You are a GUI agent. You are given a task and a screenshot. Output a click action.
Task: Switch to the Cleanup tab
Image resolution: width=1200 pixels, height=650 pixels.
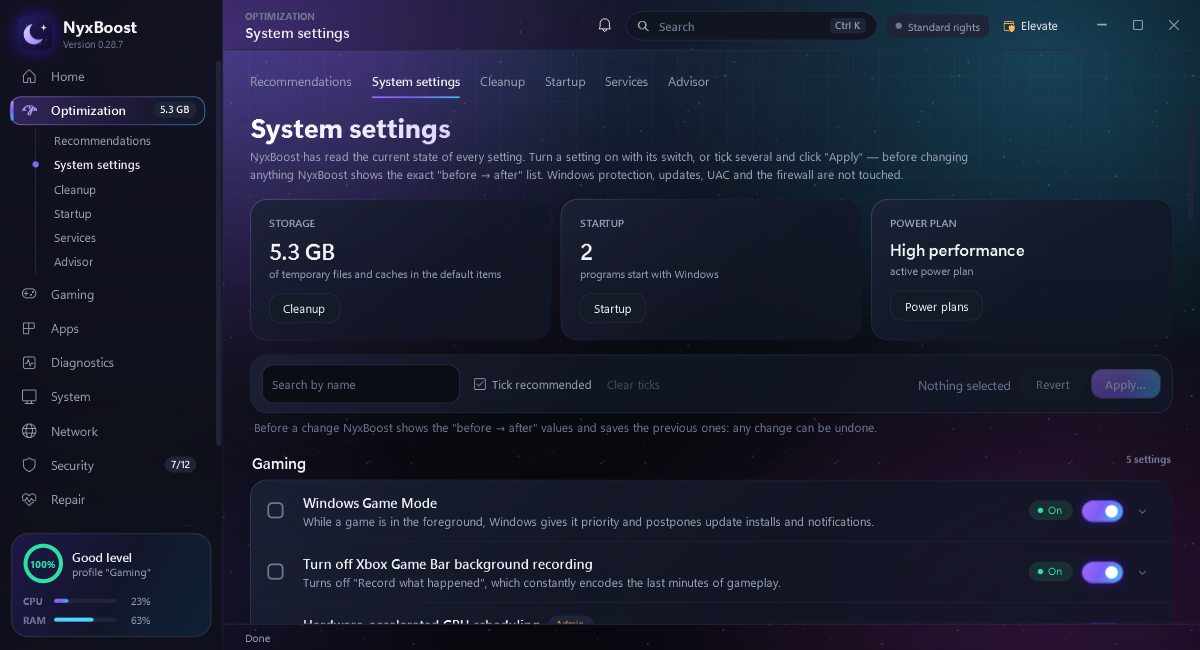click(502, 82)
